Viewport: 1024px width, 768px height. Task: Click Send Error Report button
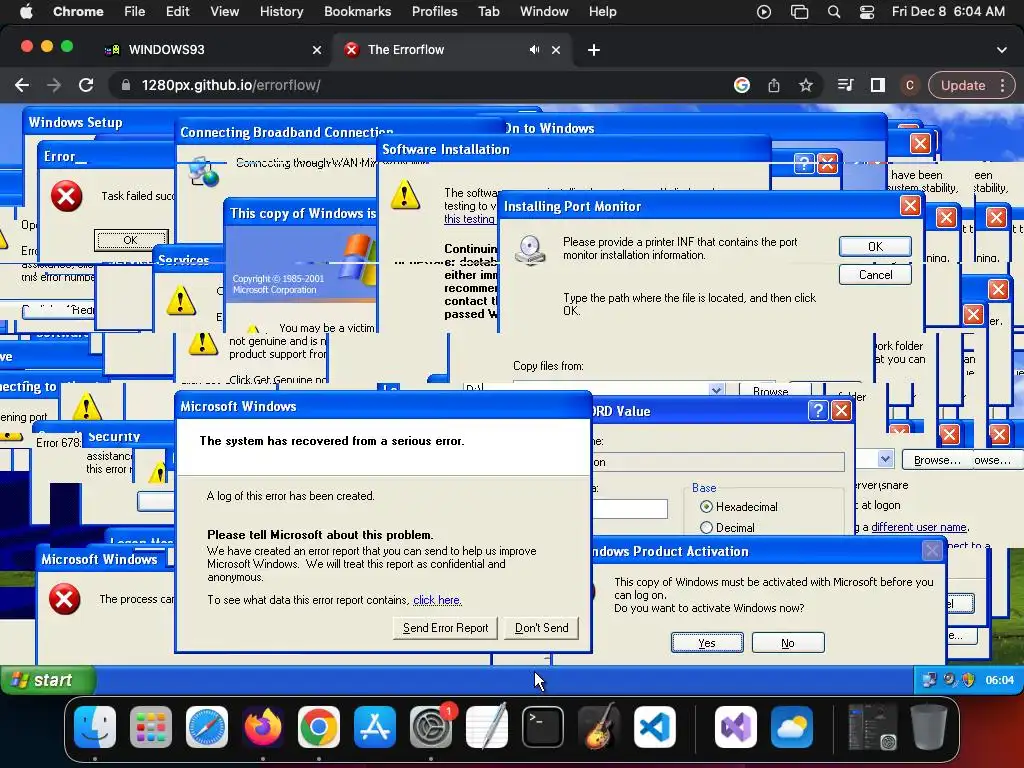(445, 628)
